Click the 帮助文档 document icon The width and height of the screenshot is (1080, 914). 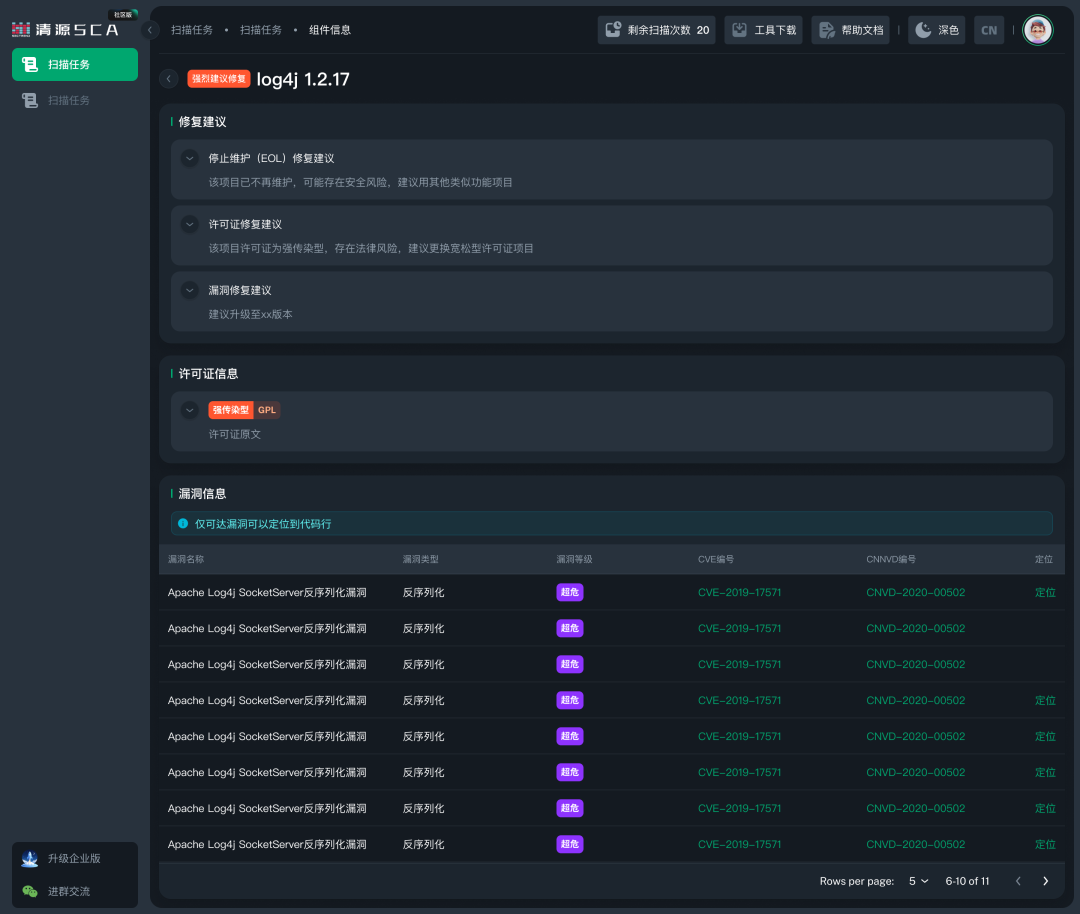[x=827, y=30]
